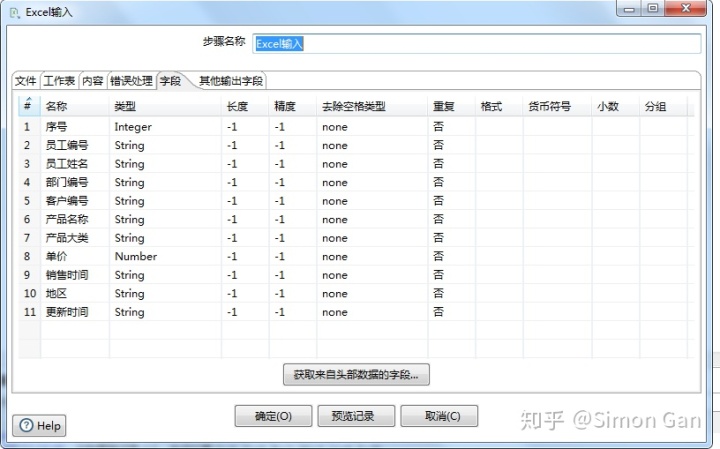Screen dimensions: 720x449
Task: Switch to the 错误处理 tab
Action: [131, 81]
